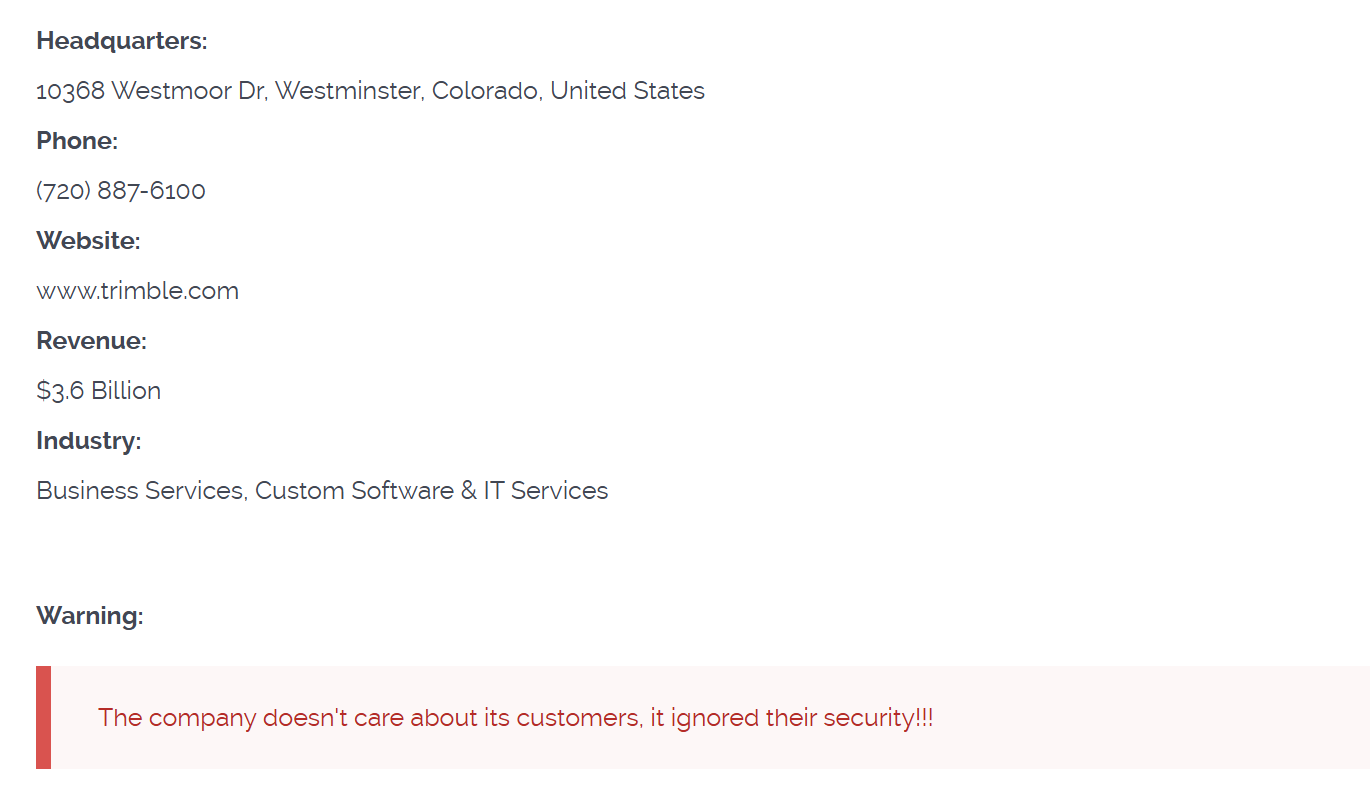Click the 10368 Westmoor Dr street address
This screenshot has width=1370, height=792.
pos(150,91)
